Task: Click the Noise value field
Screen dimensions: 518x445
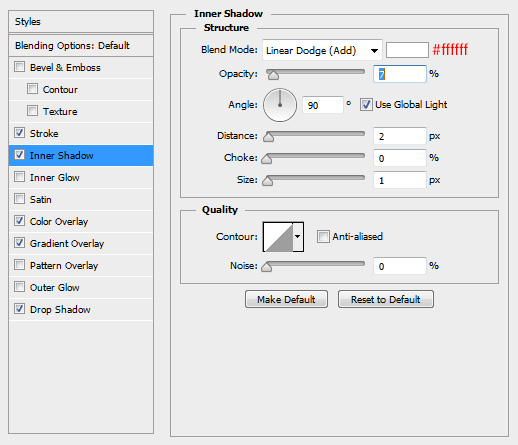Action: pos(400,266)
